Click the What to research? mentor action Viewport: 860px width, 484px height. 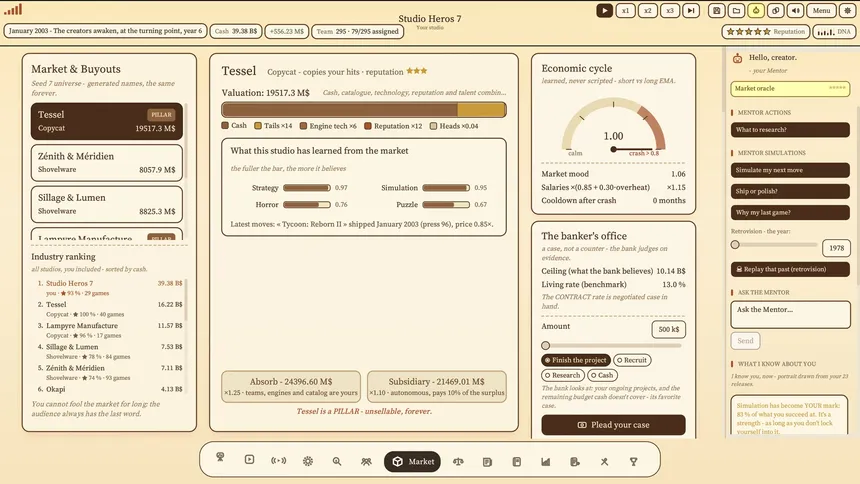pyautogui.click(x=790, y=130)
